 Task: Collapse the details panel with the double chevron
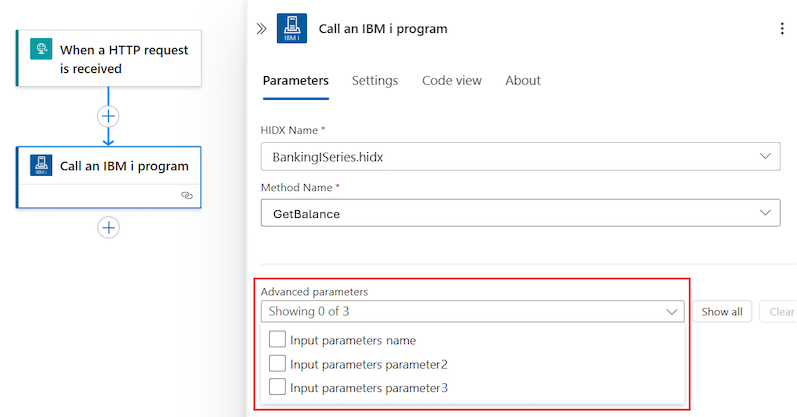point(262,29)
